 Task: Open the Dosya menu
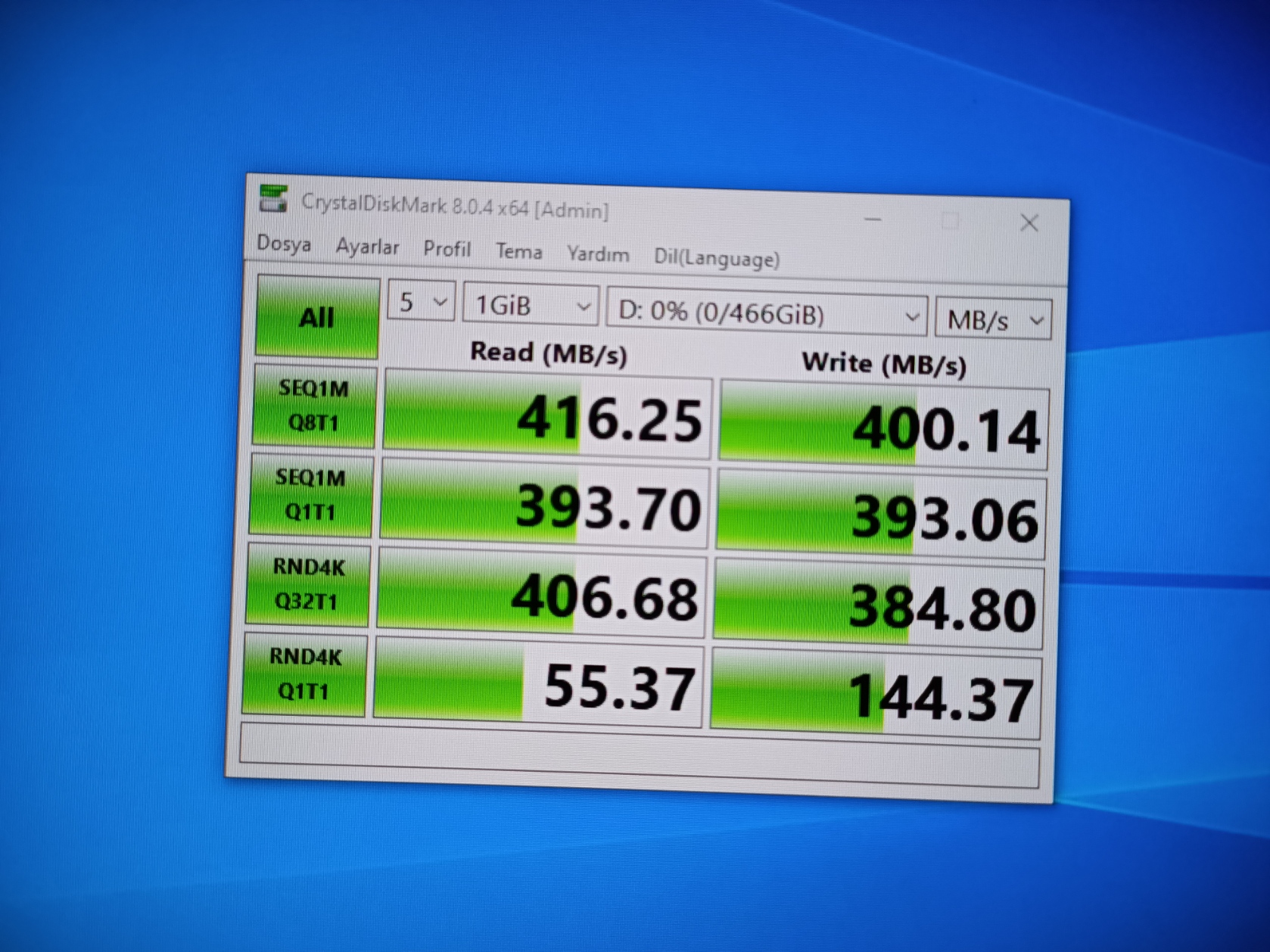click(x=284, y=244)
